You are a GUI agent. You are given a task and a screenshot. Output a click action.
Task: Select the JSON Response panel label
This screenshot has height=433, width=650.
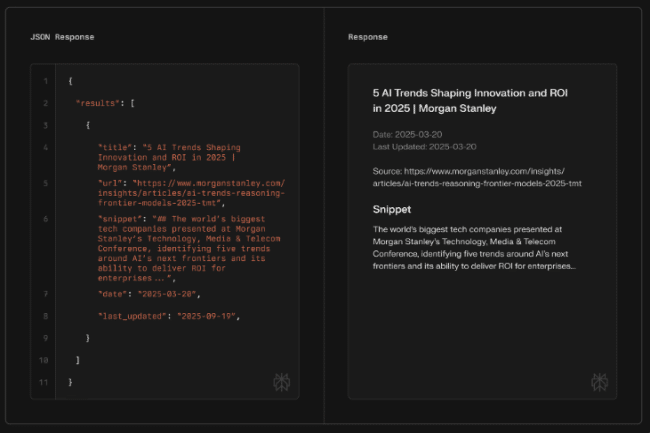point(61,37)
